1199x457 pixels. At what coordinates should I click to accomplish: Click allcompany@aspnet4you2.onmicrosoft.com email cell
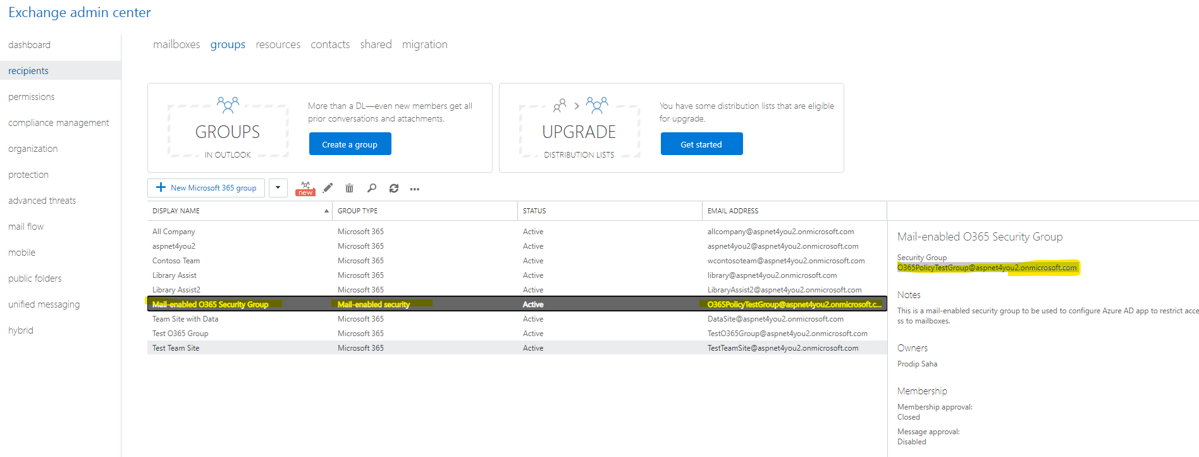(781, 232)
